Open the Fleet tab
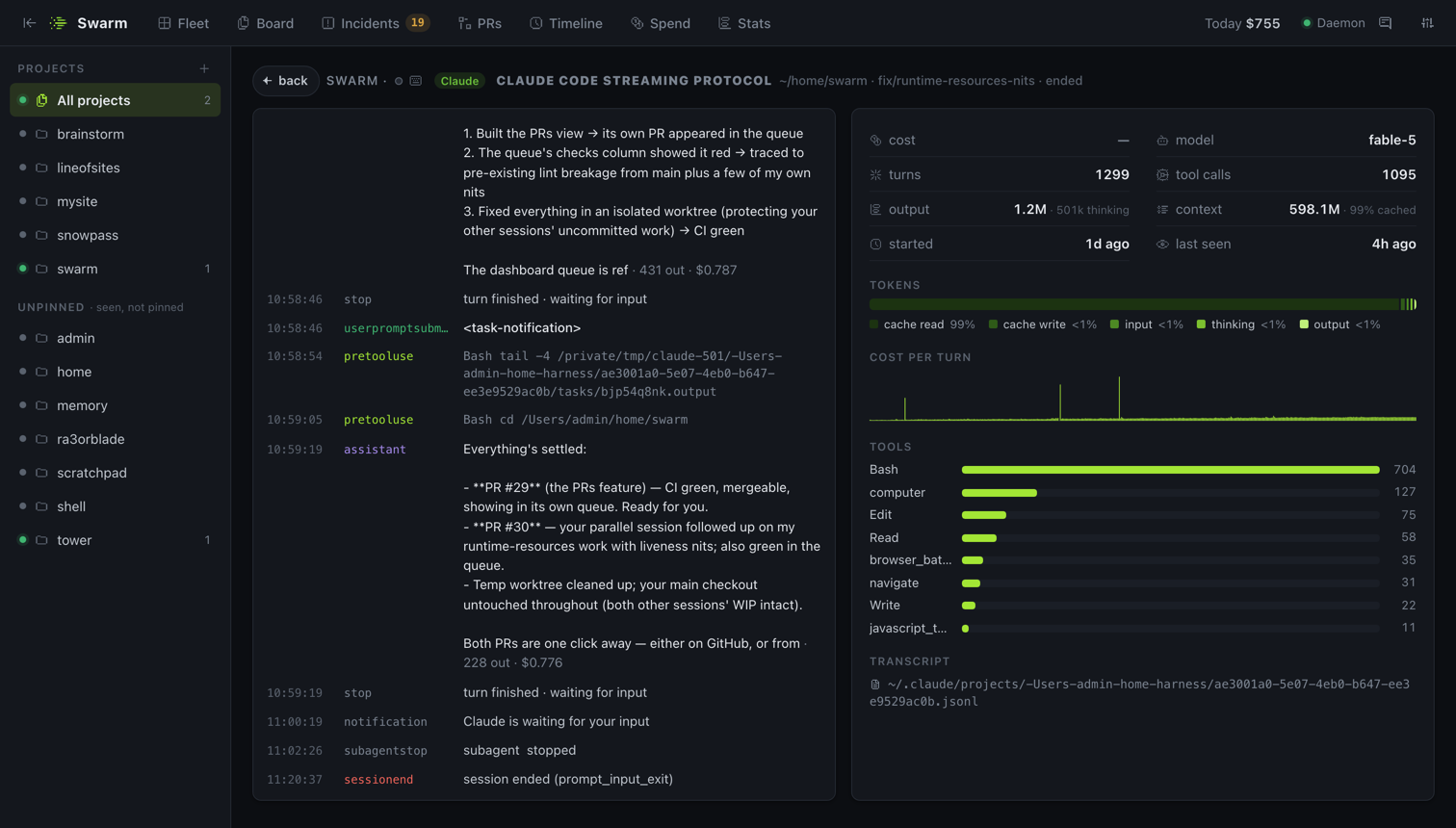Screen dimensions: 1456x828 point(183,23)
